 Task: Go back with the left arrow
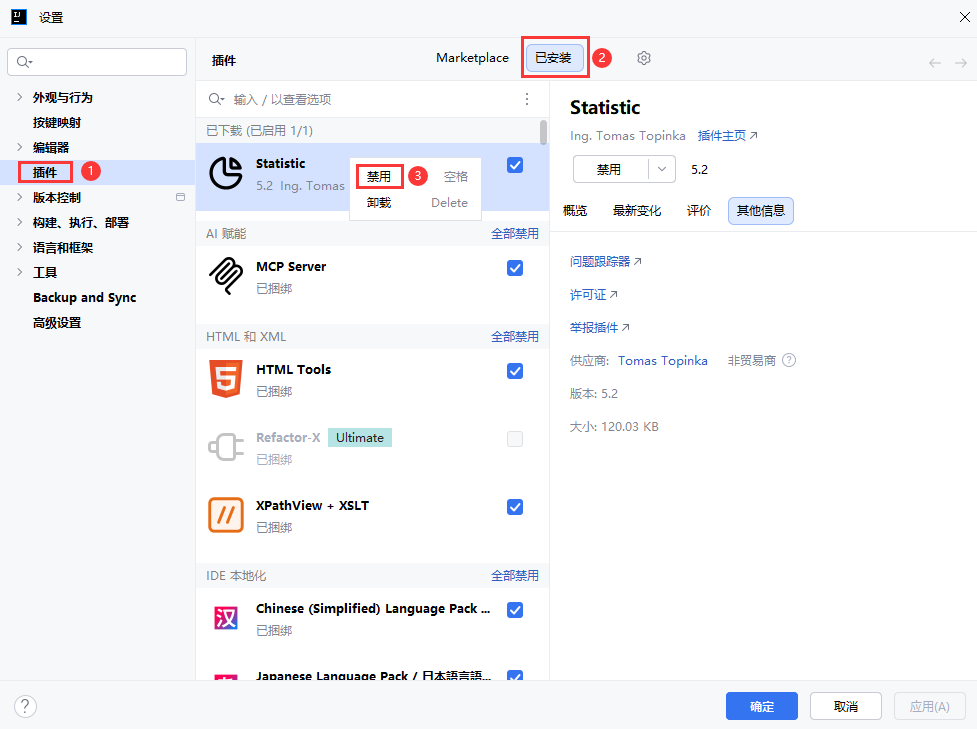coord(935,63)
